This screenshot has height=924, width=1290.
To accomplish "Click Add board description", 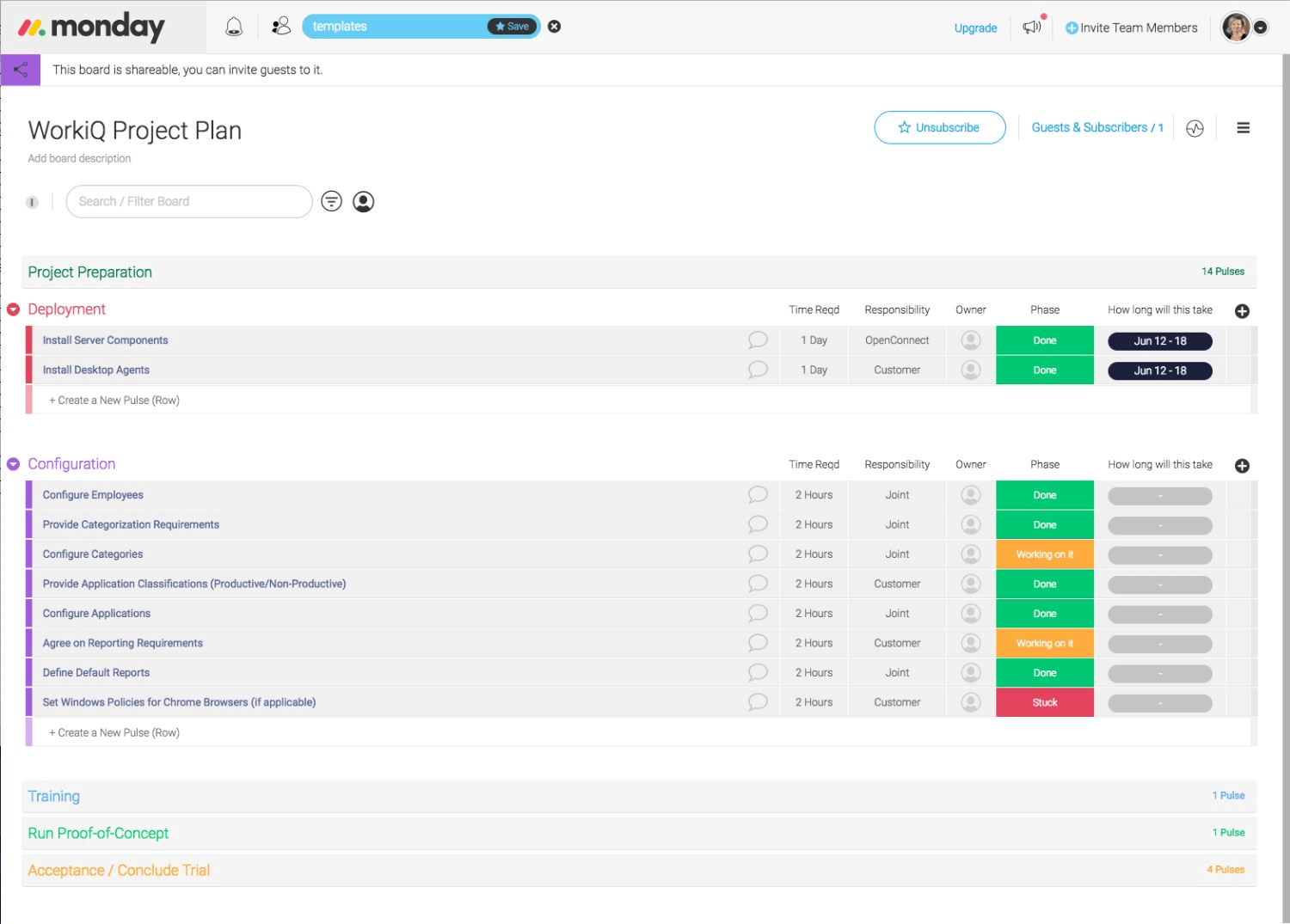I will [79, 159].
